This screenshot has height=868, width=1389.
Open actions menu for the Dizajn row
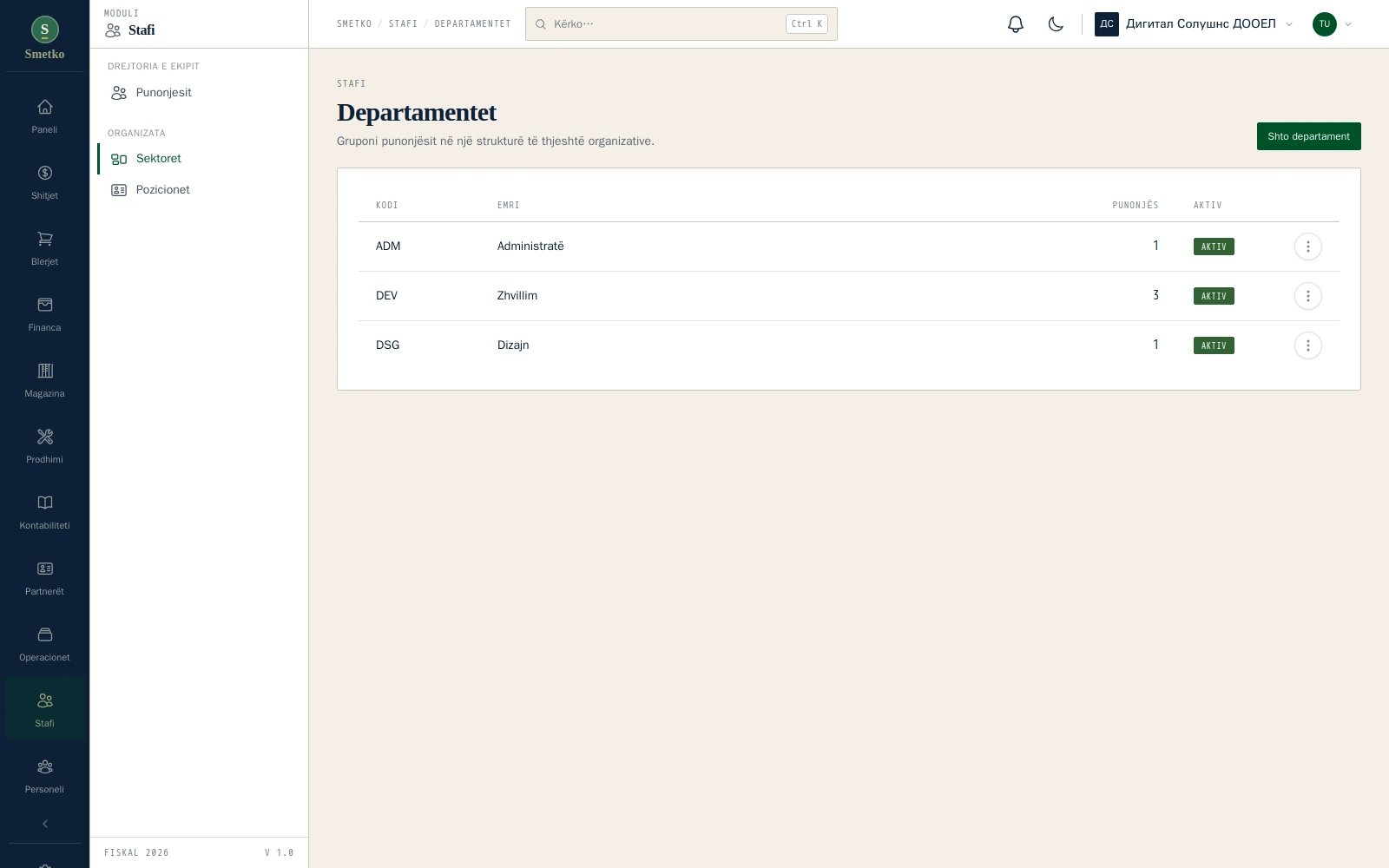pos(1308,345)
